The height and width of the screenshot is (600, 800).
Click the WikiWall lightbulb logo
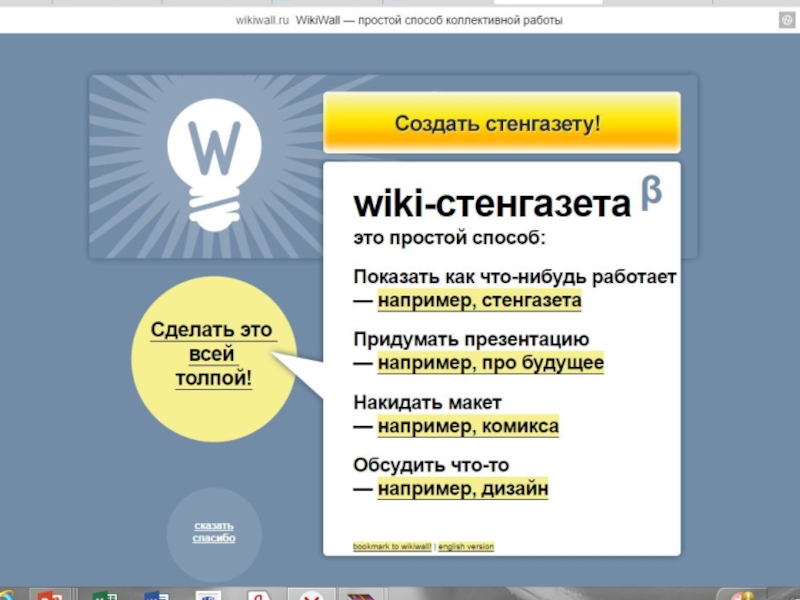coord(214,165)
